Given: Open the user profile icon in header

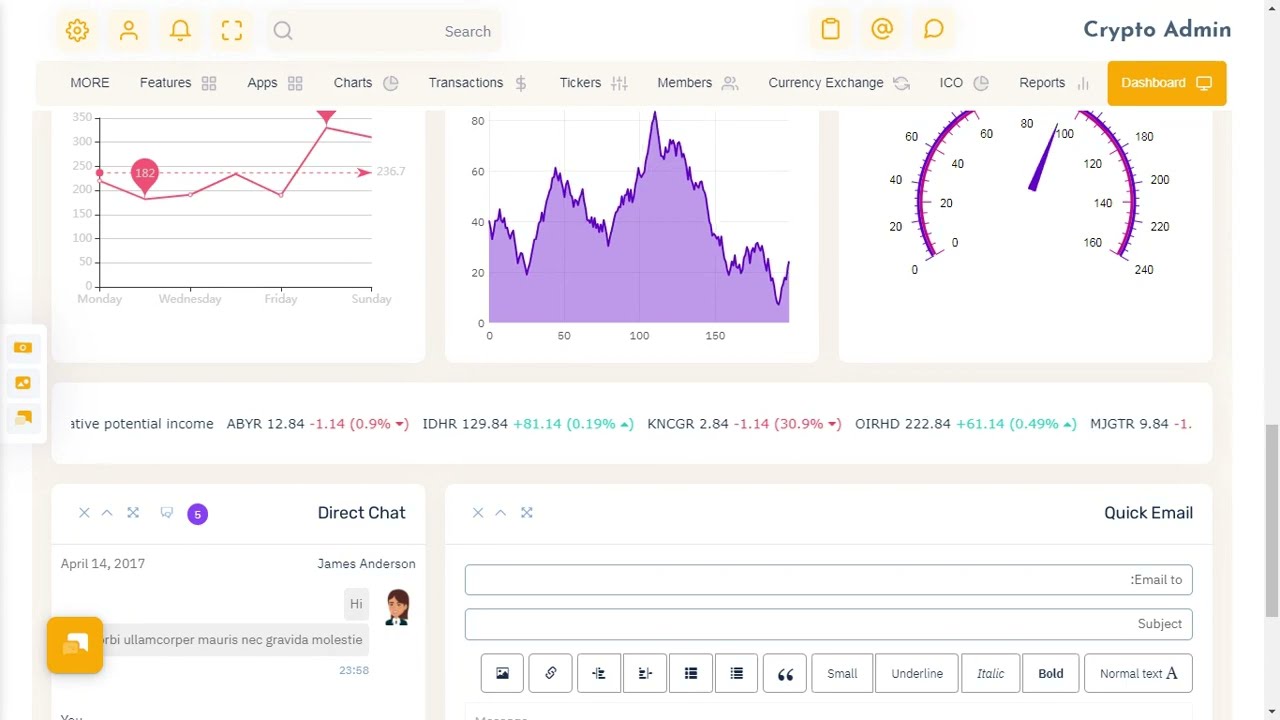Looking at the screenshot, I should 129,30.
